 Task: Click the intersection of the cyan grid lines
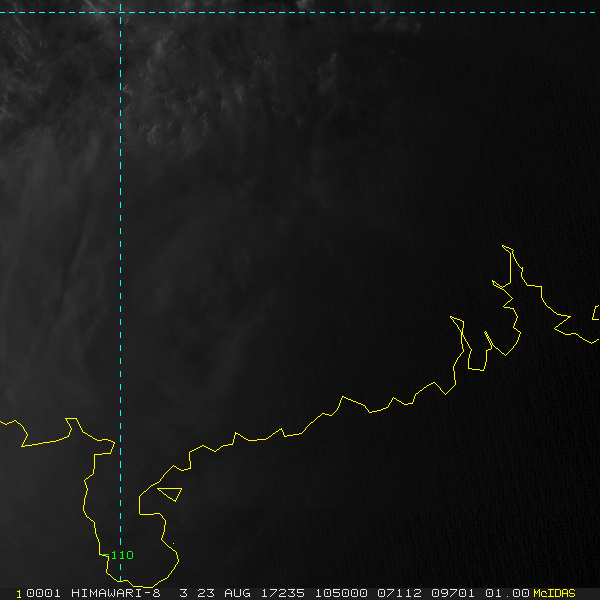click(x=121, y=13)
